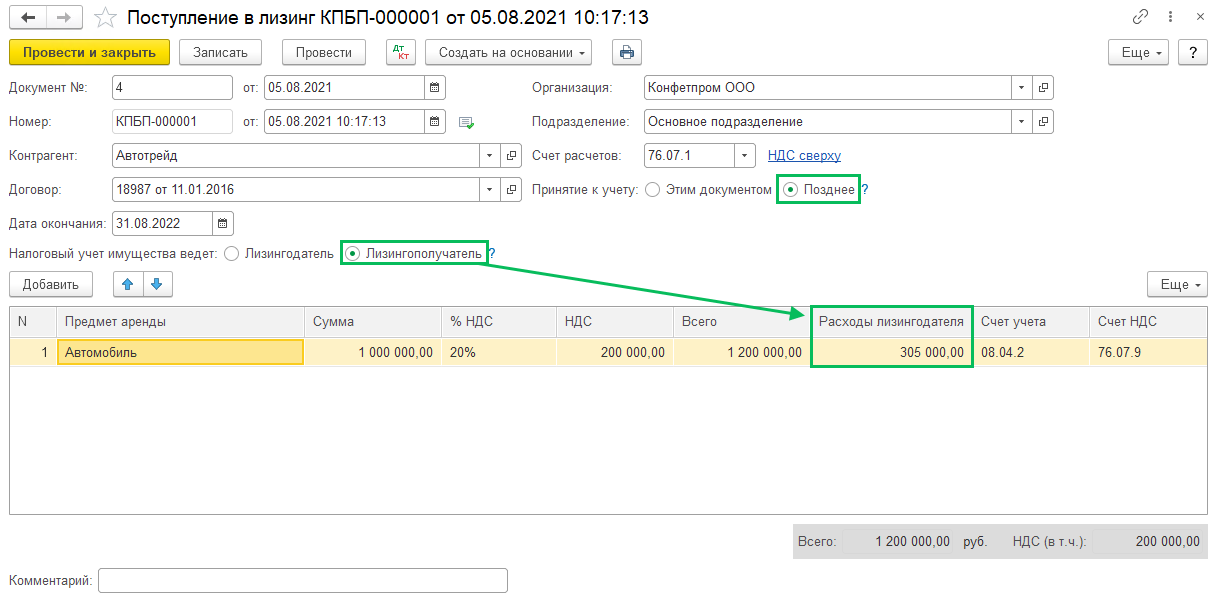
Task: Show help for Принятие к учету
Action: point(865,189)
